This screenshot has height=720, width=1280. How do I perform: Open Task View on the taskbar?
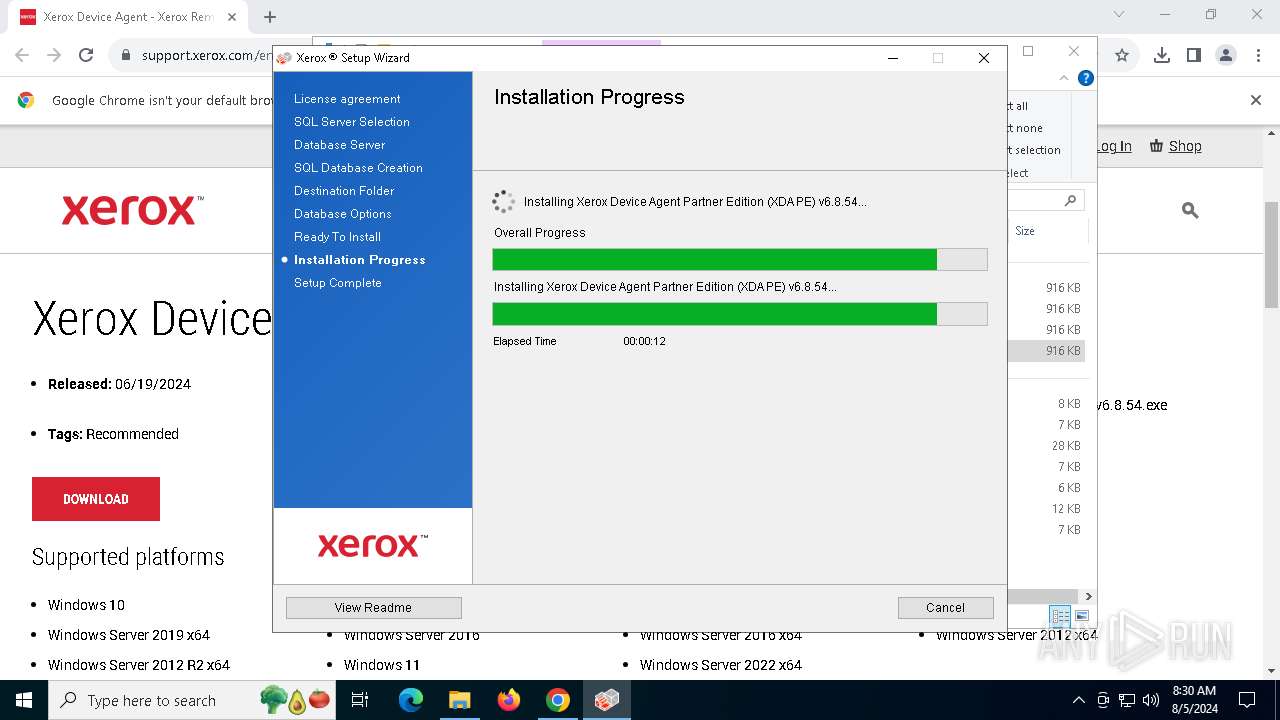click(x=360, y=700)
